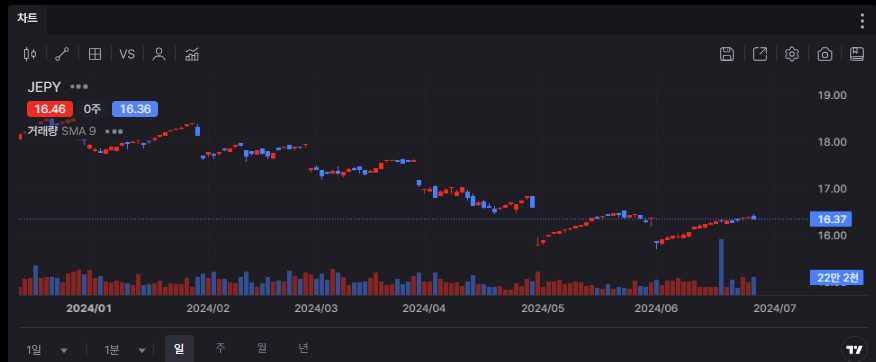The width and height of the screenshot is (876, 362).
Task: Open chart settings gear icon
Action: [x=792, y=54]
